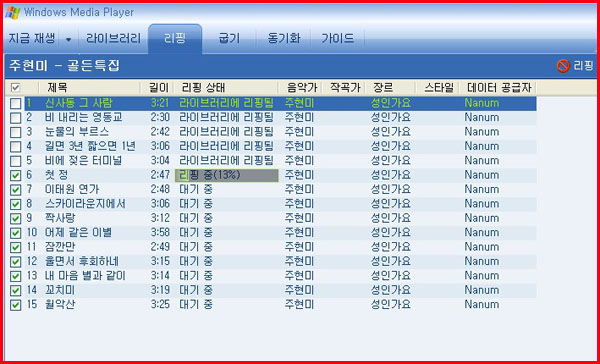Sort by the 길이 column header

(x=158, y=88)
